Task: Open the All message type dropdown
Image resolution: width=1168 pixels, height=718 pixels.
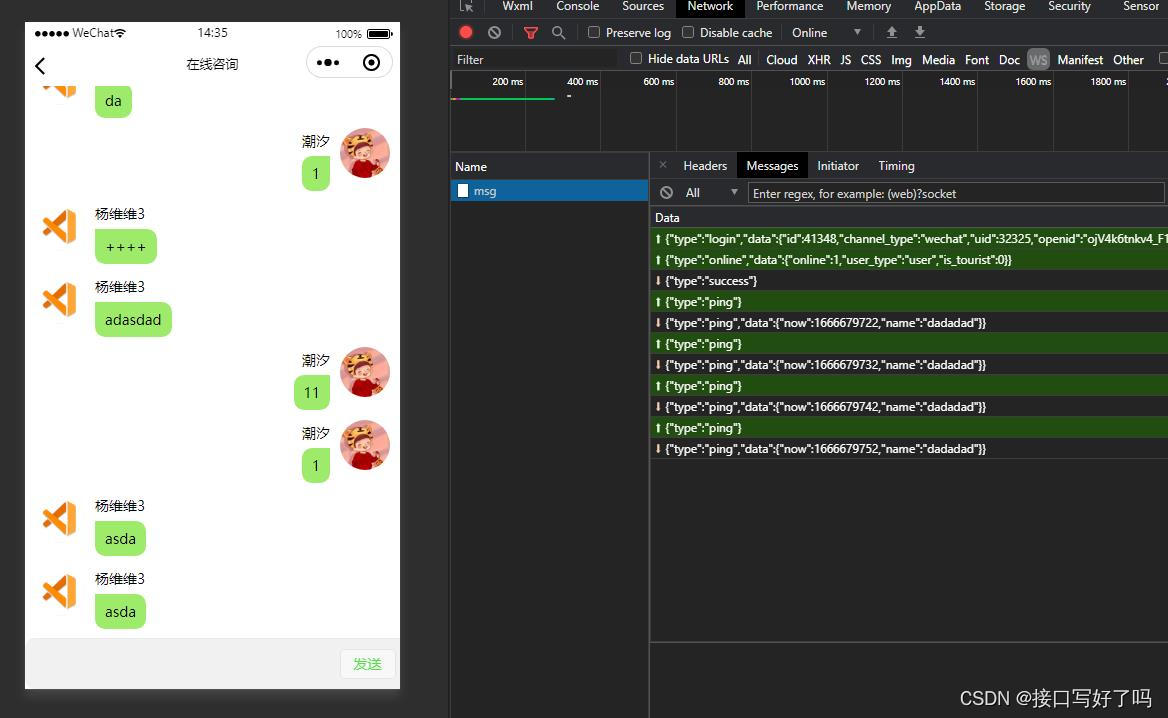Action: 711,193
